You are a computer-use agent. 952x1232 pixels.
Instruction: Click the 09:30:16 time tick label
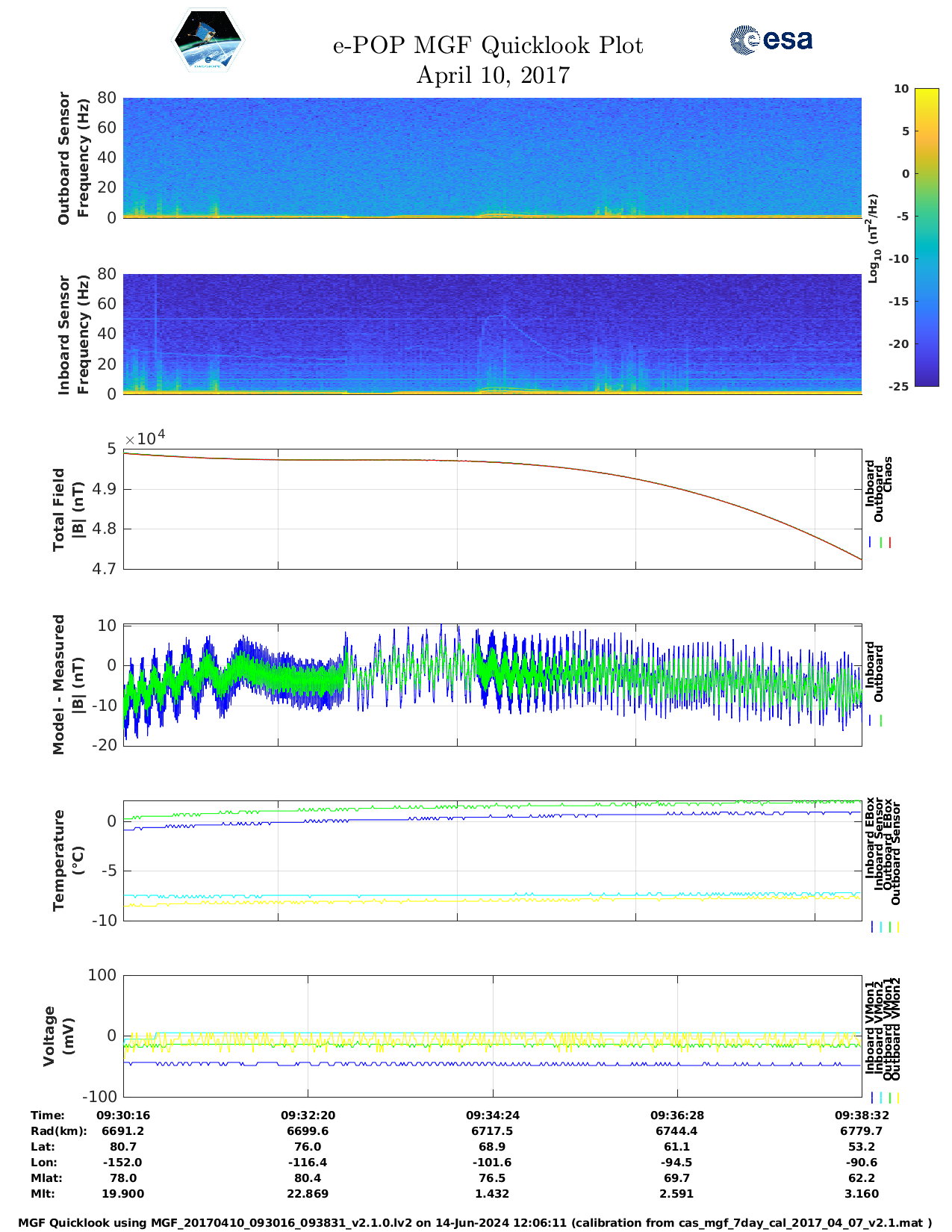tap(123, 1115)
